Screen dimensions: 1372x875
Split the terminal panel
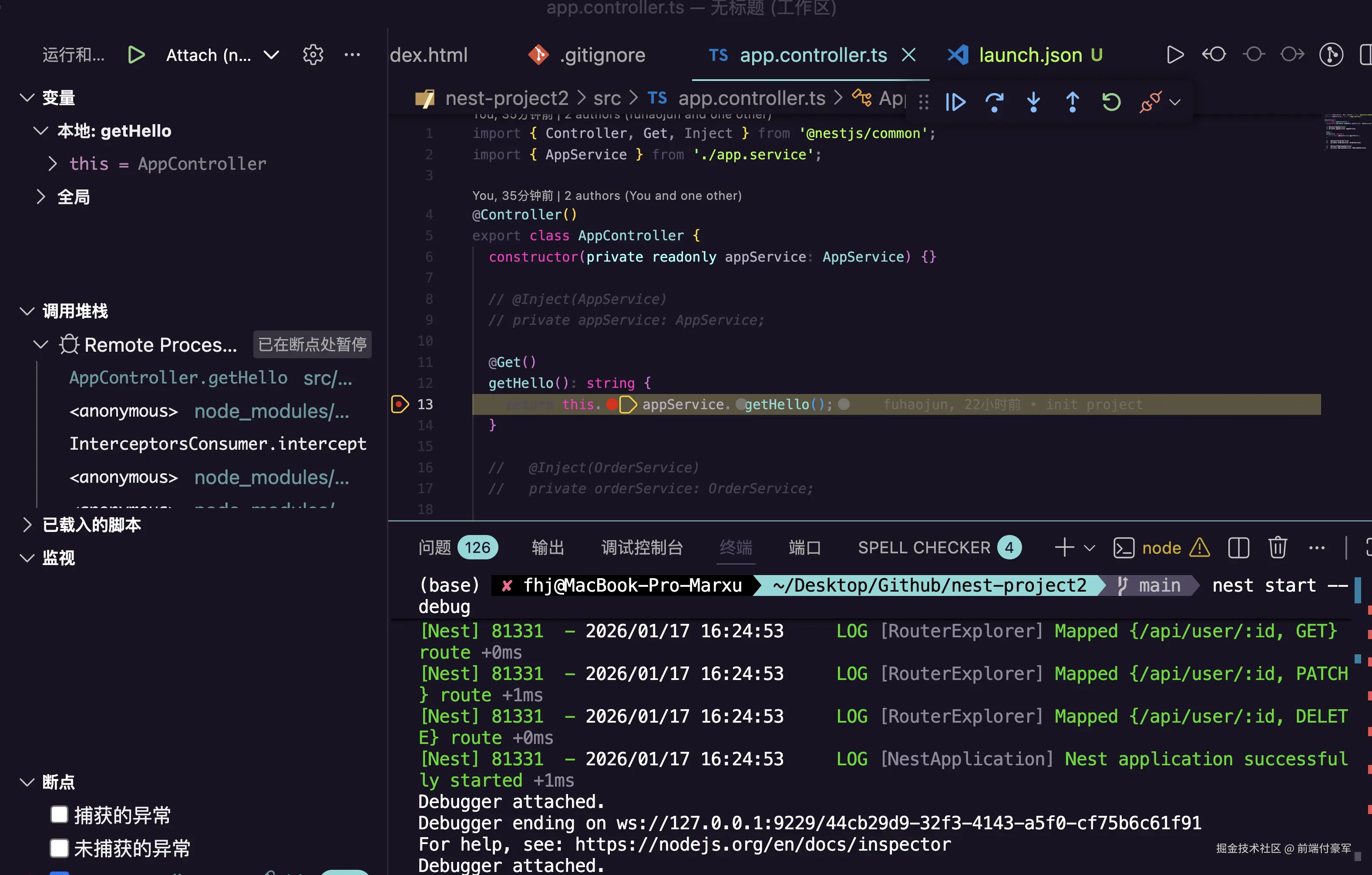[x=1239, y=548]
